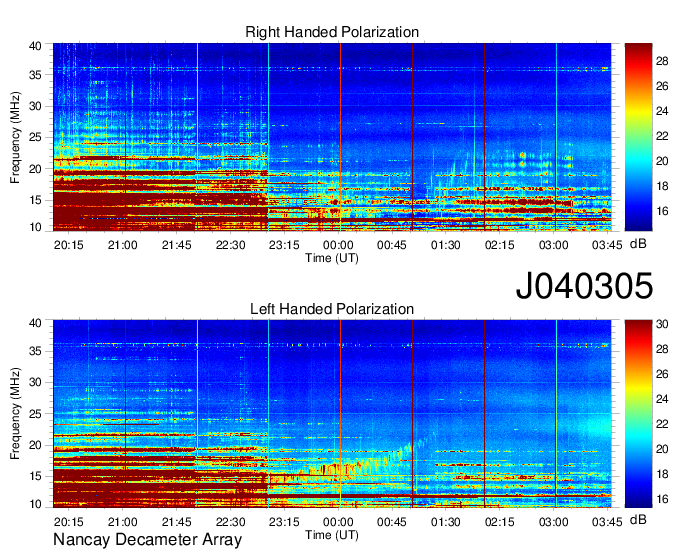
Task: Click the 28 dB label on left-handed colorbar
Action: click(662, 349)
